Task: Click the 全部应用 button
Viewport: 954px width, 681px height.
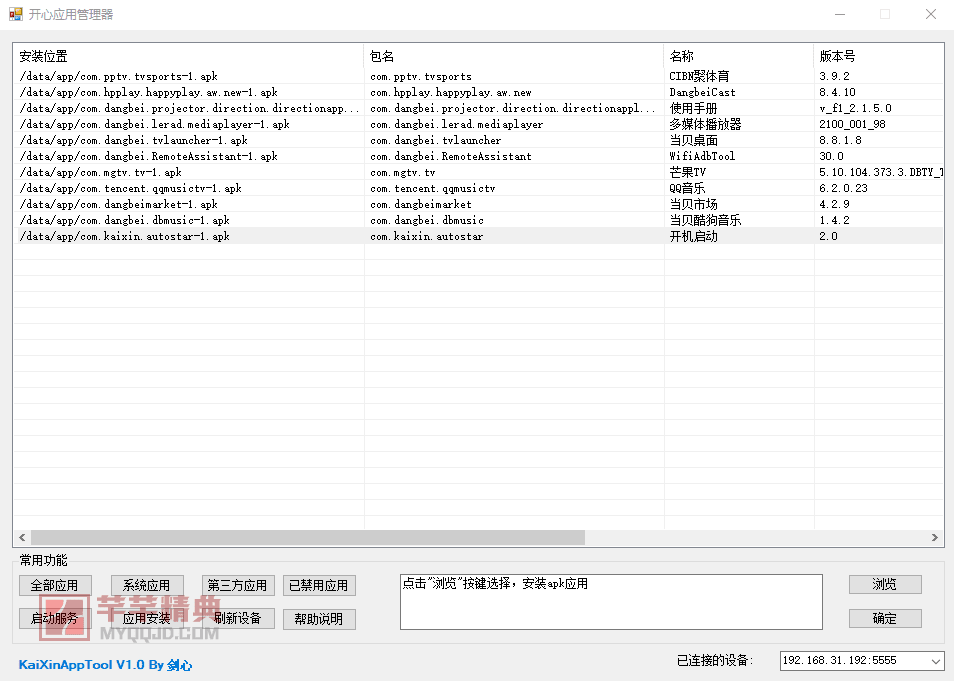Action: pos(55,585)
